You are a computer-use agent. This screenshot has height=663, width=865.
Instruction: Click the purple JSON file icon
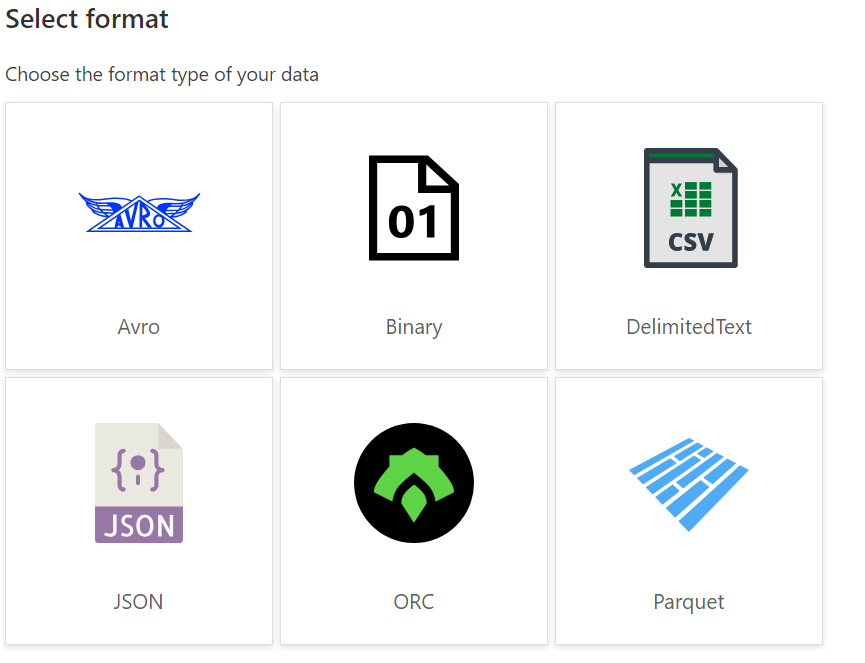(139, 483)
